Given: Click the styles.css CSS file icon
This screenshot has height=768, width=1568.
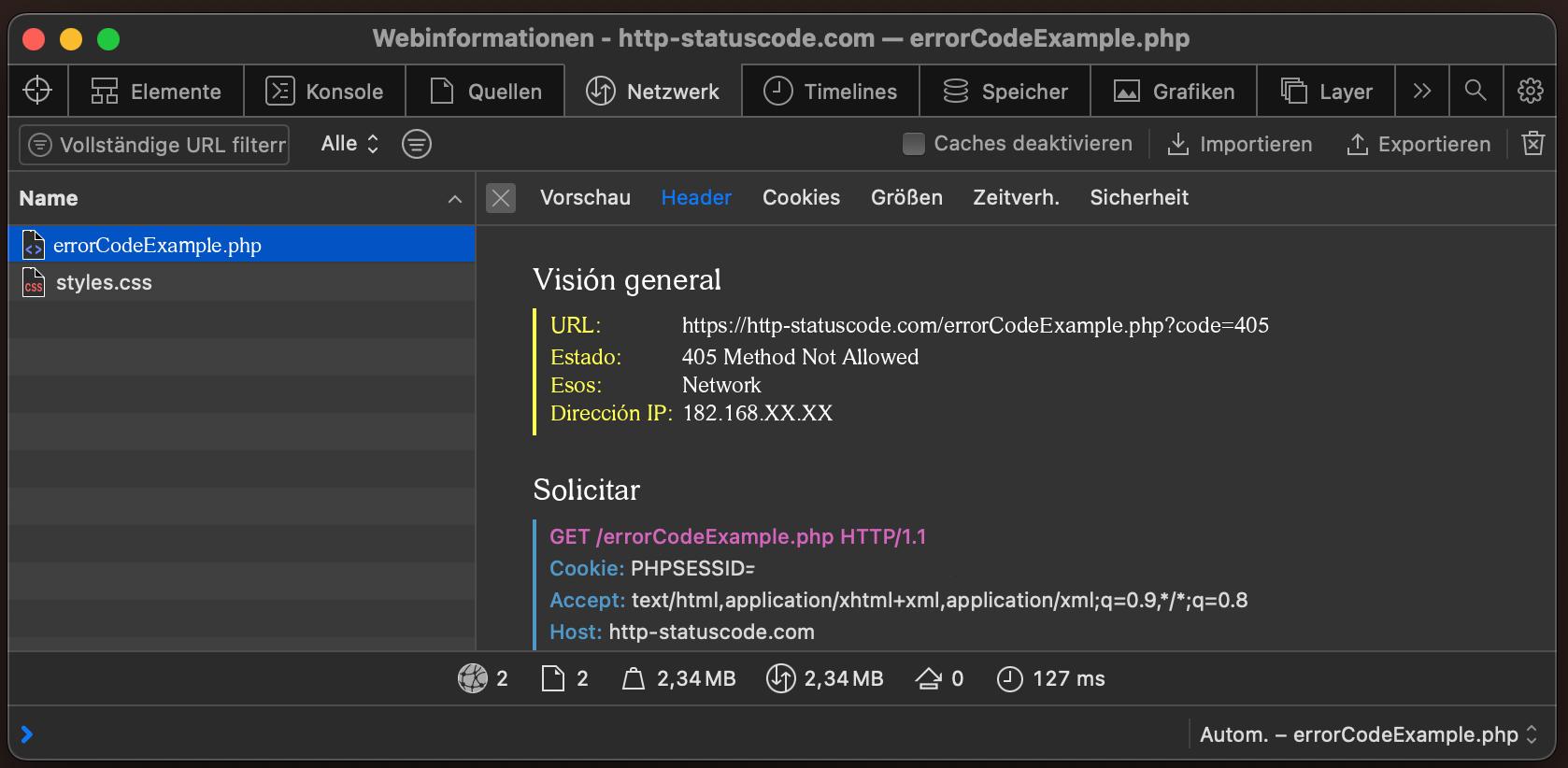Looking at the screenshot, I should point(34,282).
